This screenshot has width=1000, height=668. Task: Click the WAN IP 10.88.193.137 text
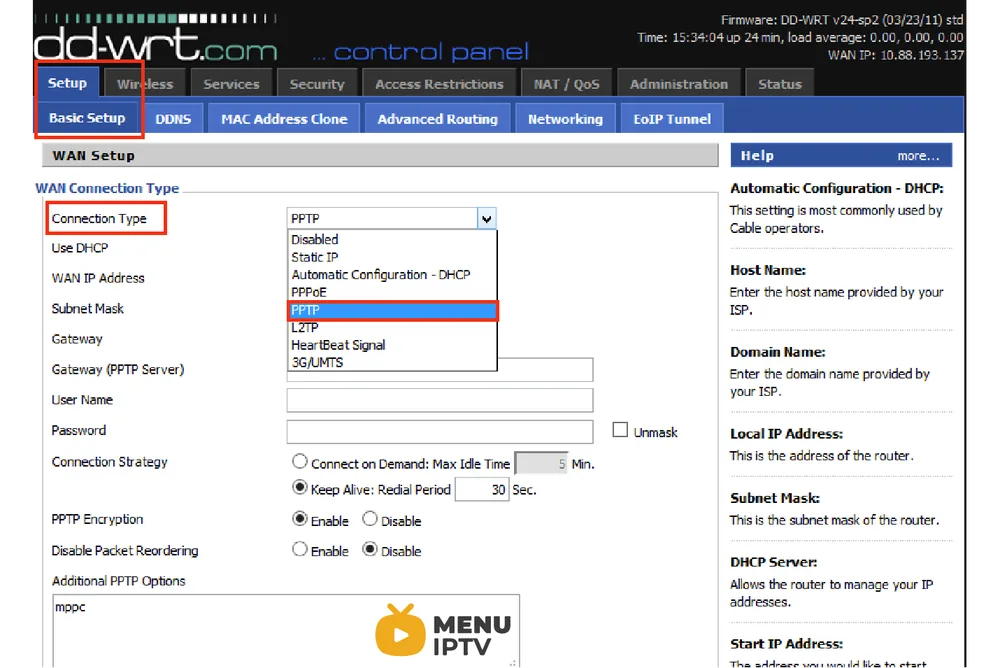pos(895,55)
